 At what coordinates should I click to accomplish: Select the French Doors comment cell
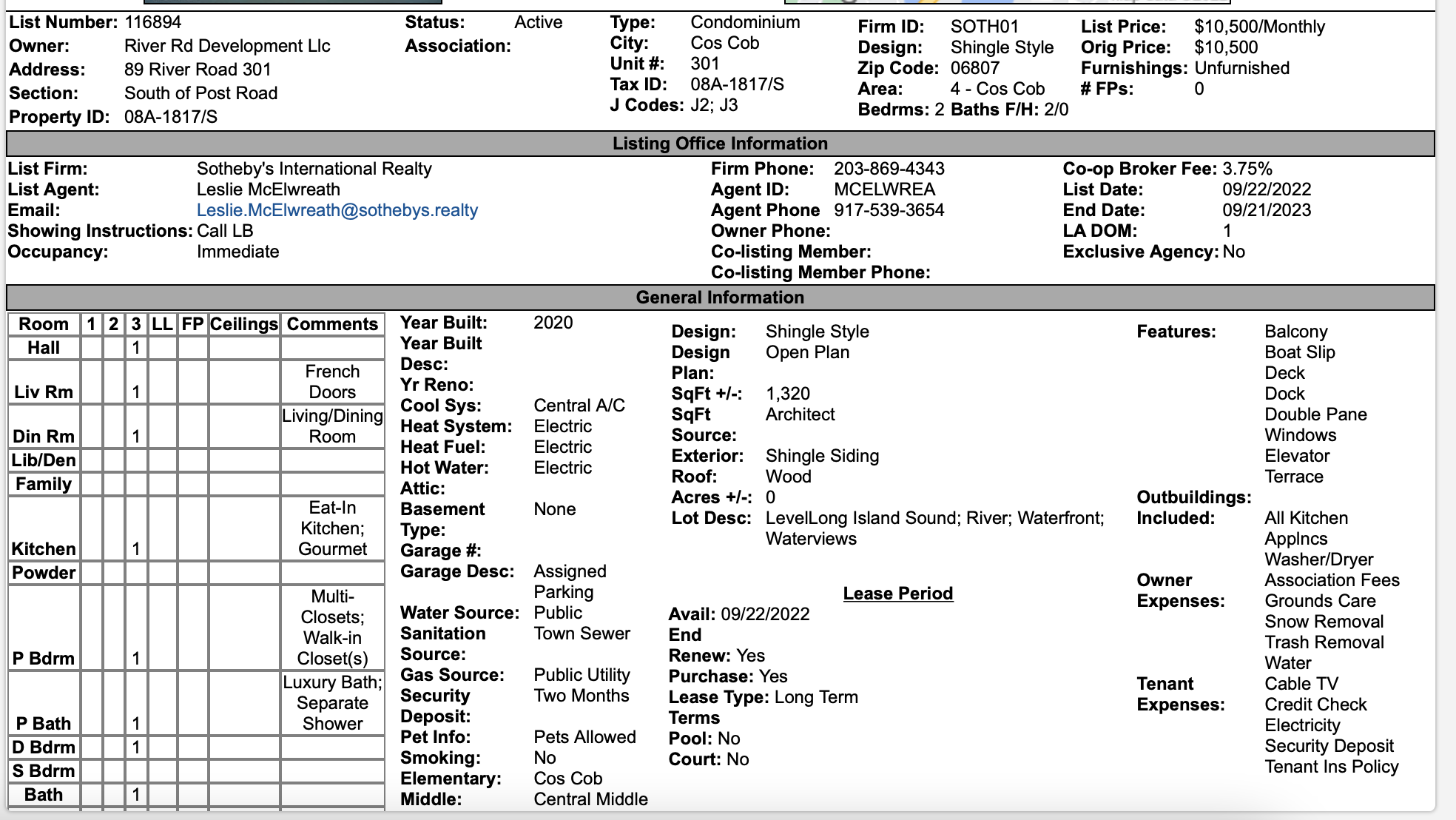[332, 382]
